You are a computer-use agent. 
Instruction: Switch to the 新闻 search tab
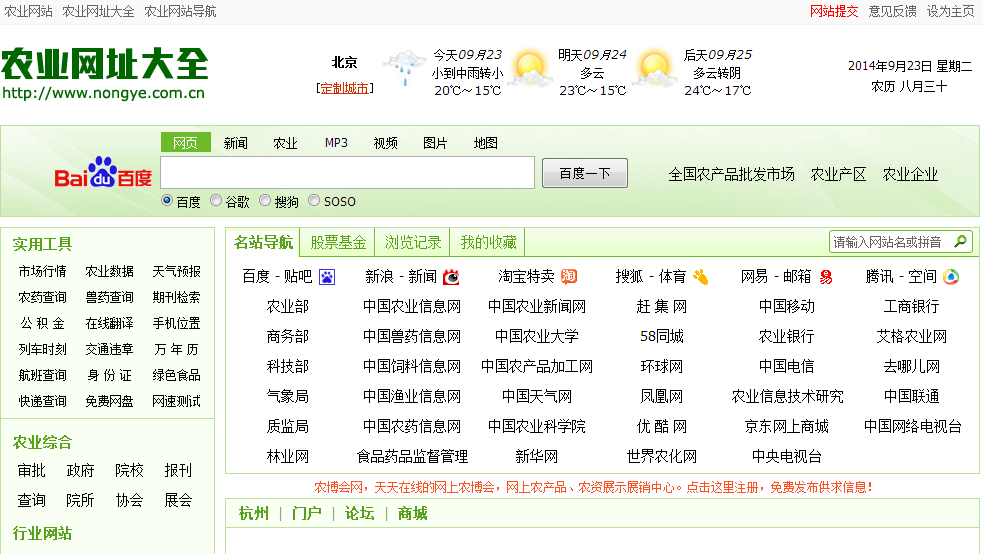236,143
